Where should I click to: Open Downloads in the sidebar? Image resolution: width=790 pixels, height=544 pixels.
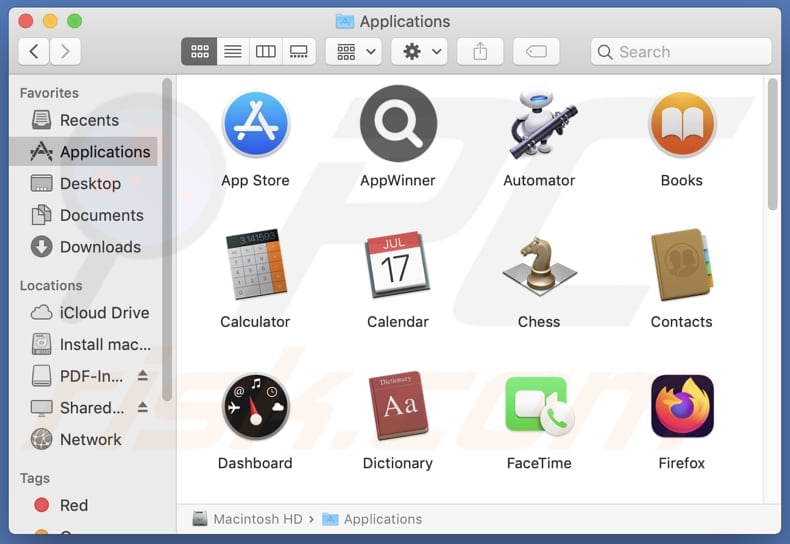(84, 247)
